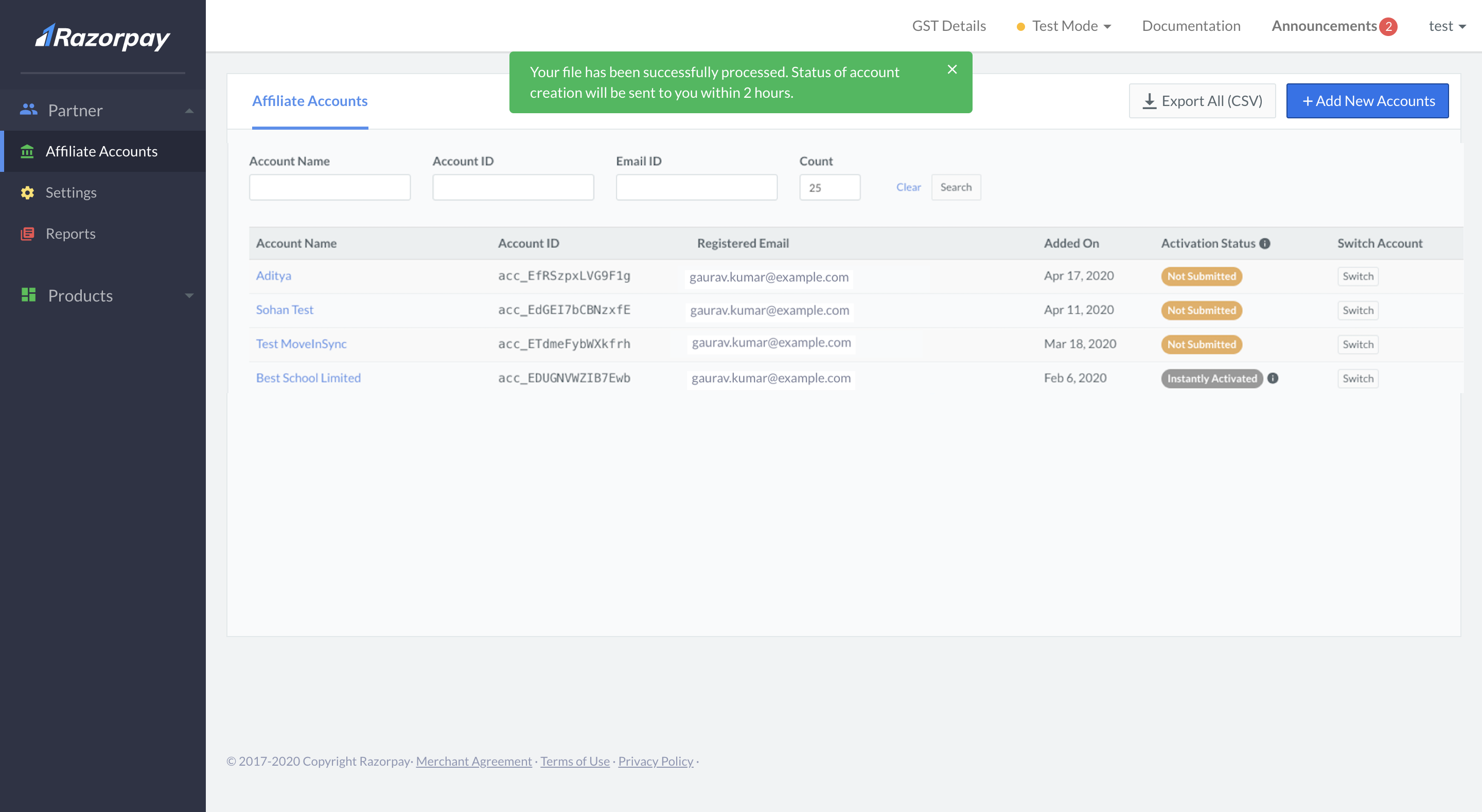Screen dimensions: 1482x812
Task: Open Announcements in top bar
Action: point(1324,26)
